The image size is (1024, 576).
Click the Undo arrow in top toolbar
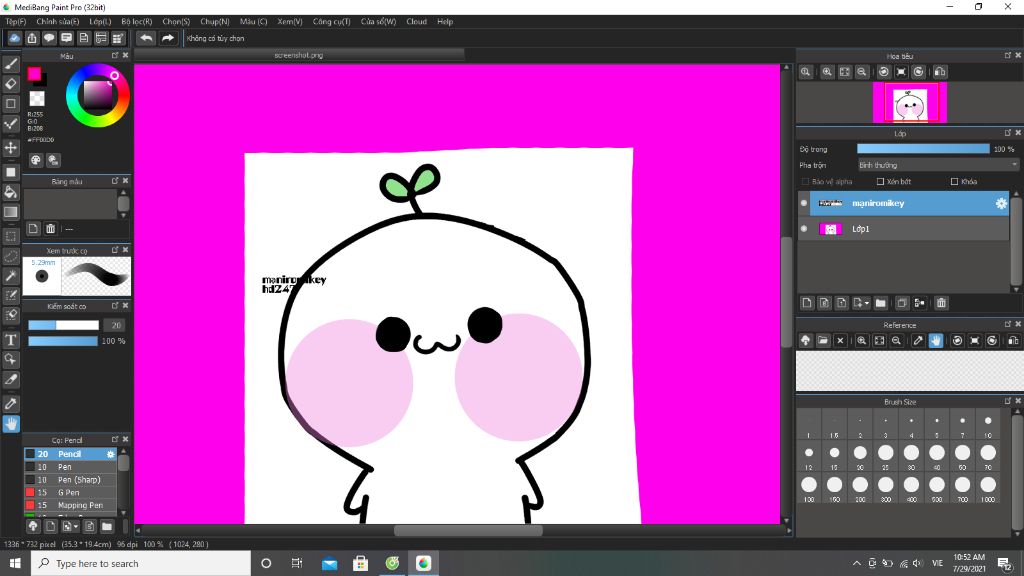(146, 38)
